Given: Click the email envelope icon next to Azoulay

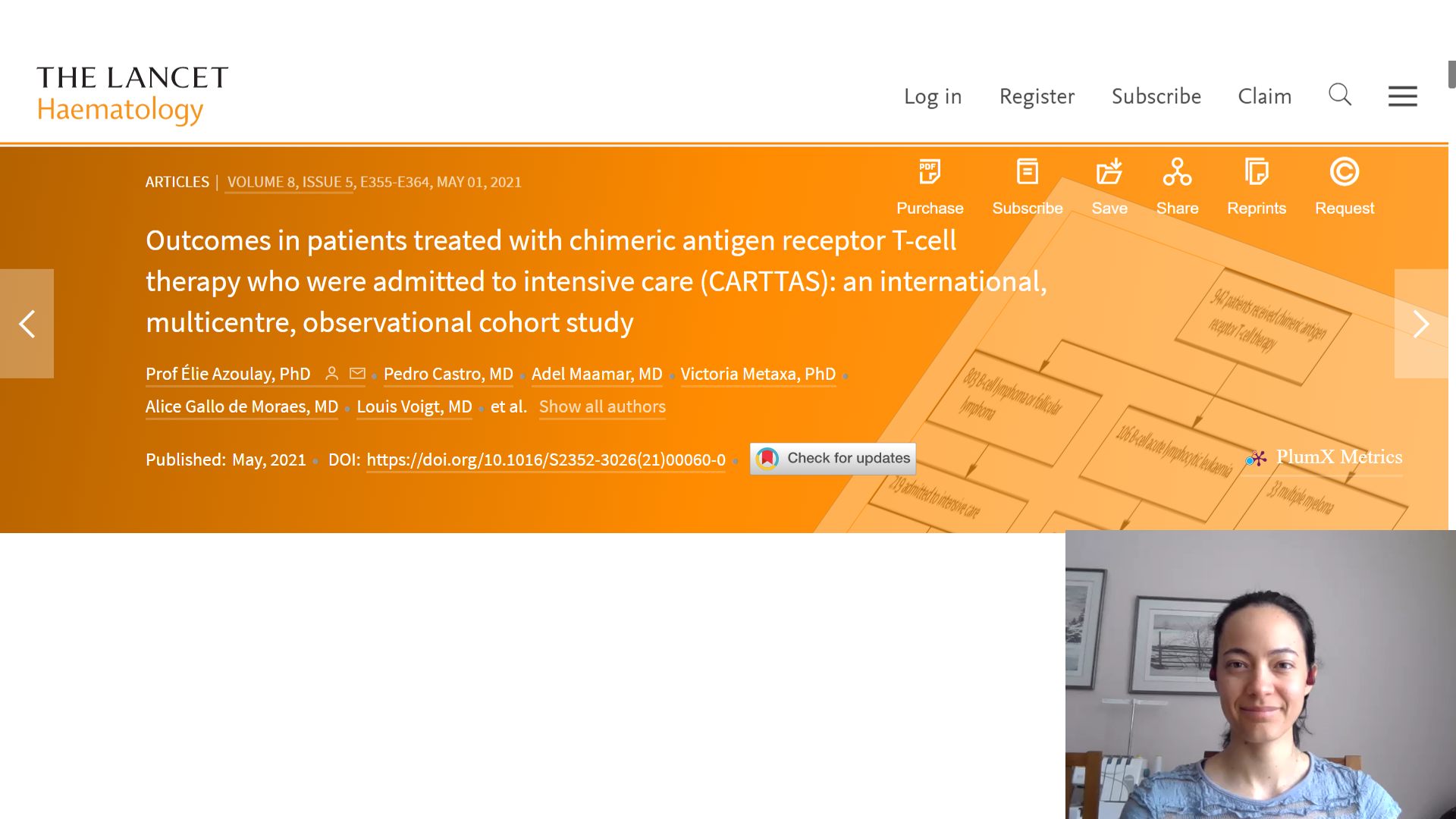Looking at the screenshot, I should [x=357, y=374].
